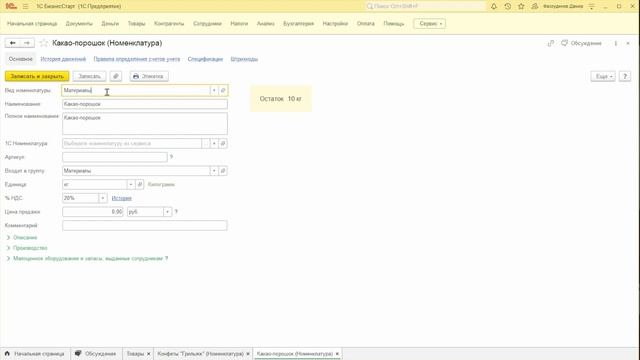
Task: Switch to История движений tab
Action: pyautogui.click(x=63, y=59)
